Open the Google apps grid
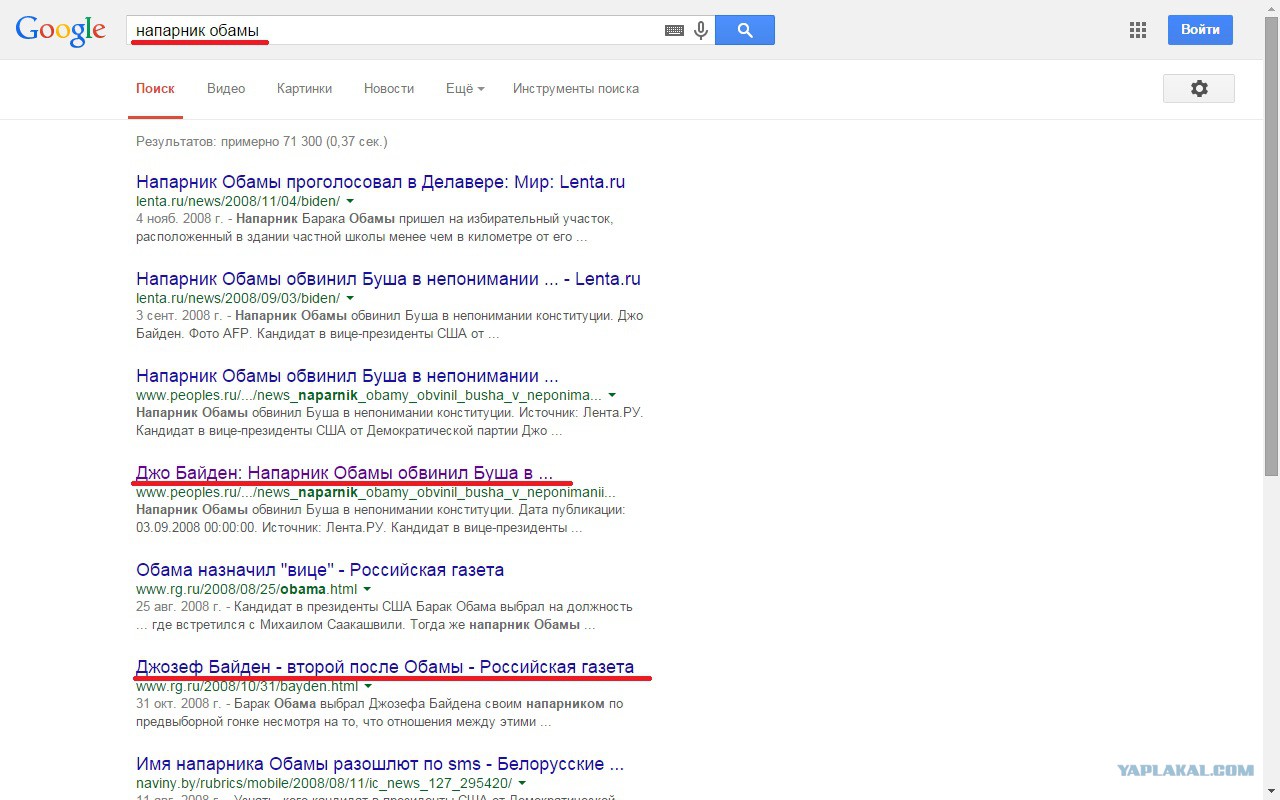 point(1137,30)
